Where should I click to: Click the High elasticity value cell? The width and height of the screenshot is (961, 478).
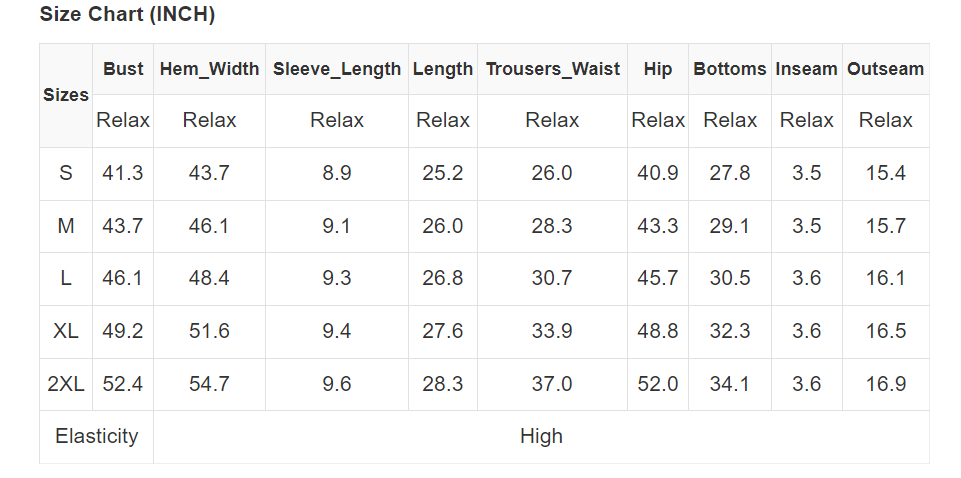541,436
